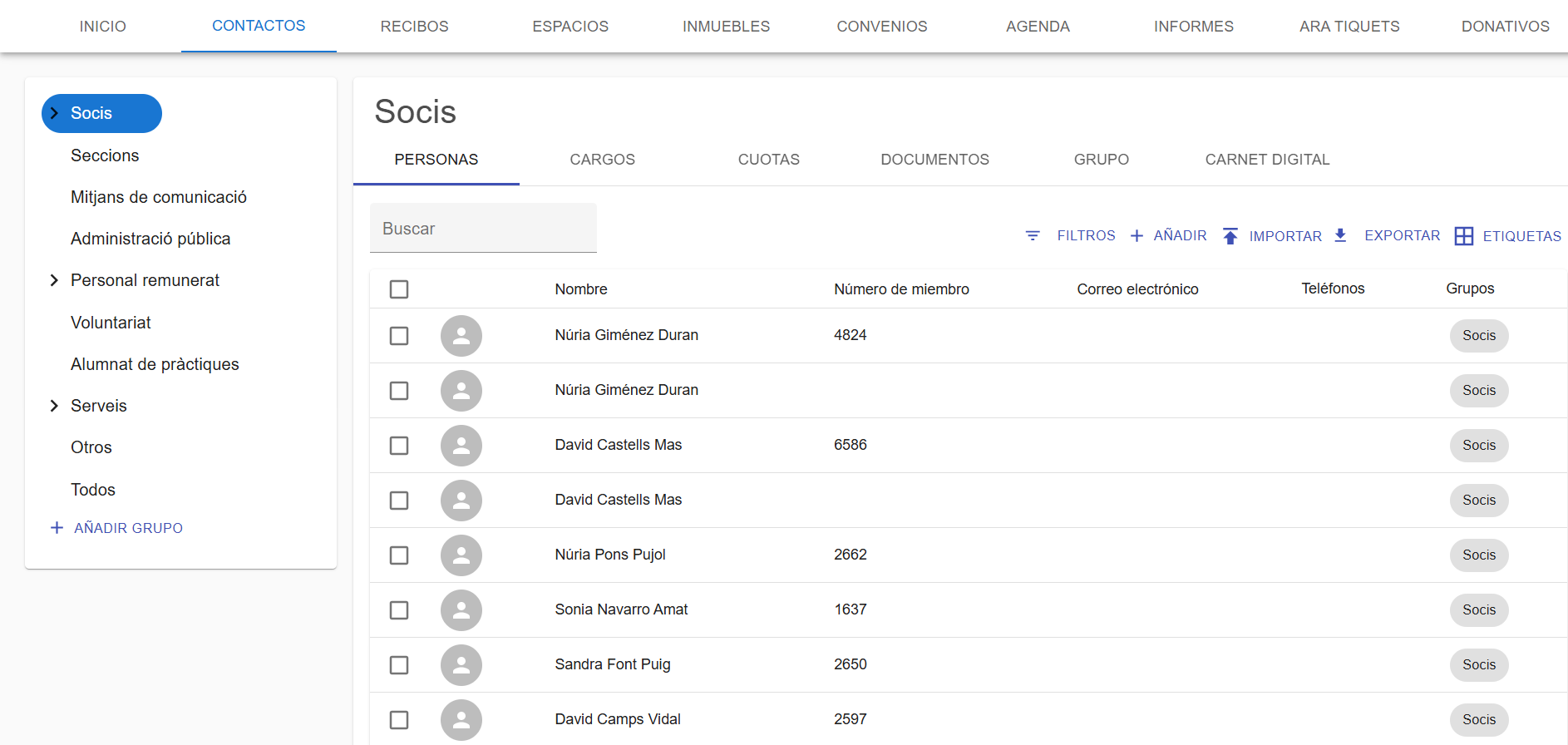Open the Alumnat de pràctiques group
The image size is (1568, 745).
(x=155, y=364)
